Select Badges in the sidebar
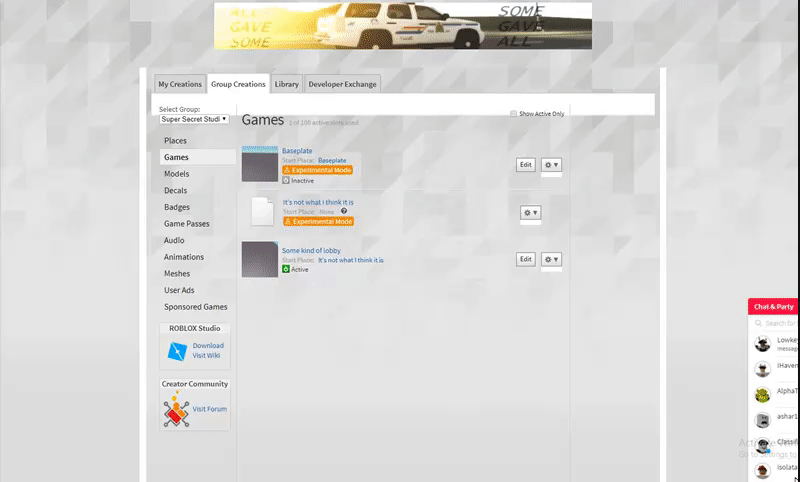The width and height of the screenshot is (800, 482). [177, 207]
